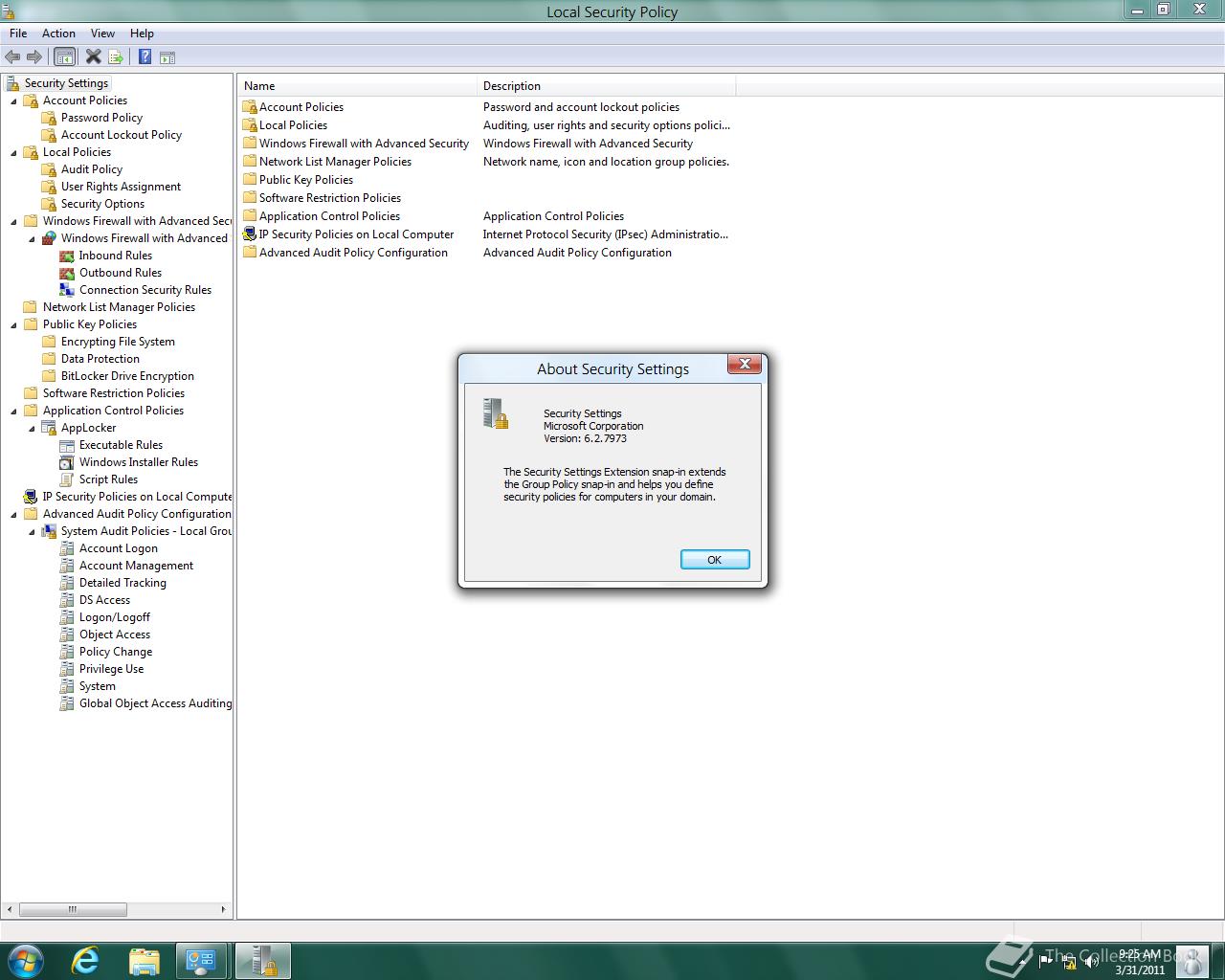Select Global Object Access Auditing in tree

point(155,703)
